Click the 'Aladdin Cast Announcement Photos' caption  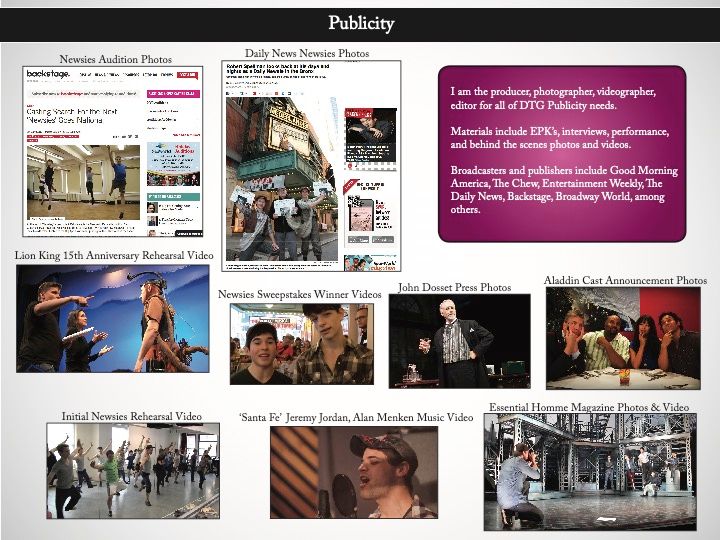[x=625, y=280]
